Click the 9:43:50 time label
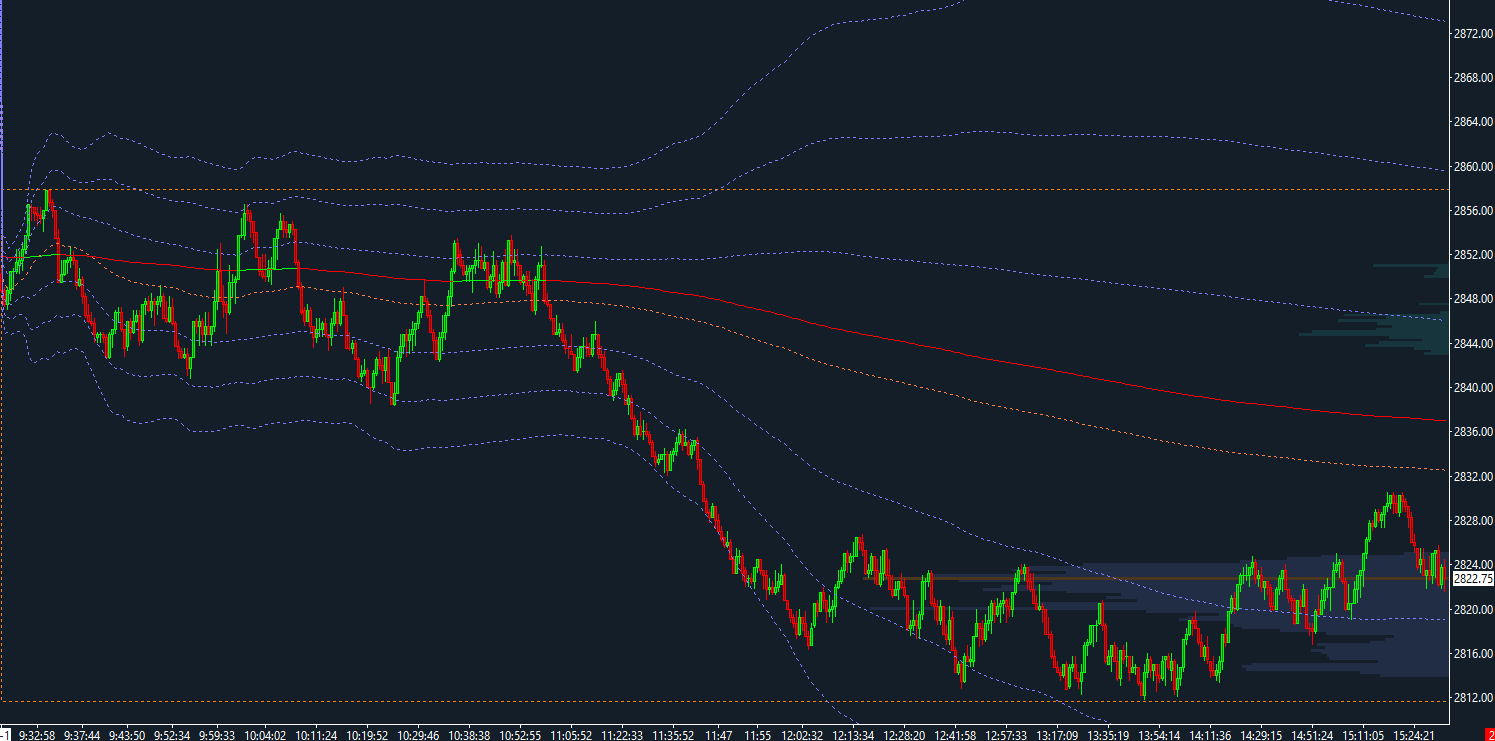This screenshot has width=1495, height=741. tap(129, 735)
